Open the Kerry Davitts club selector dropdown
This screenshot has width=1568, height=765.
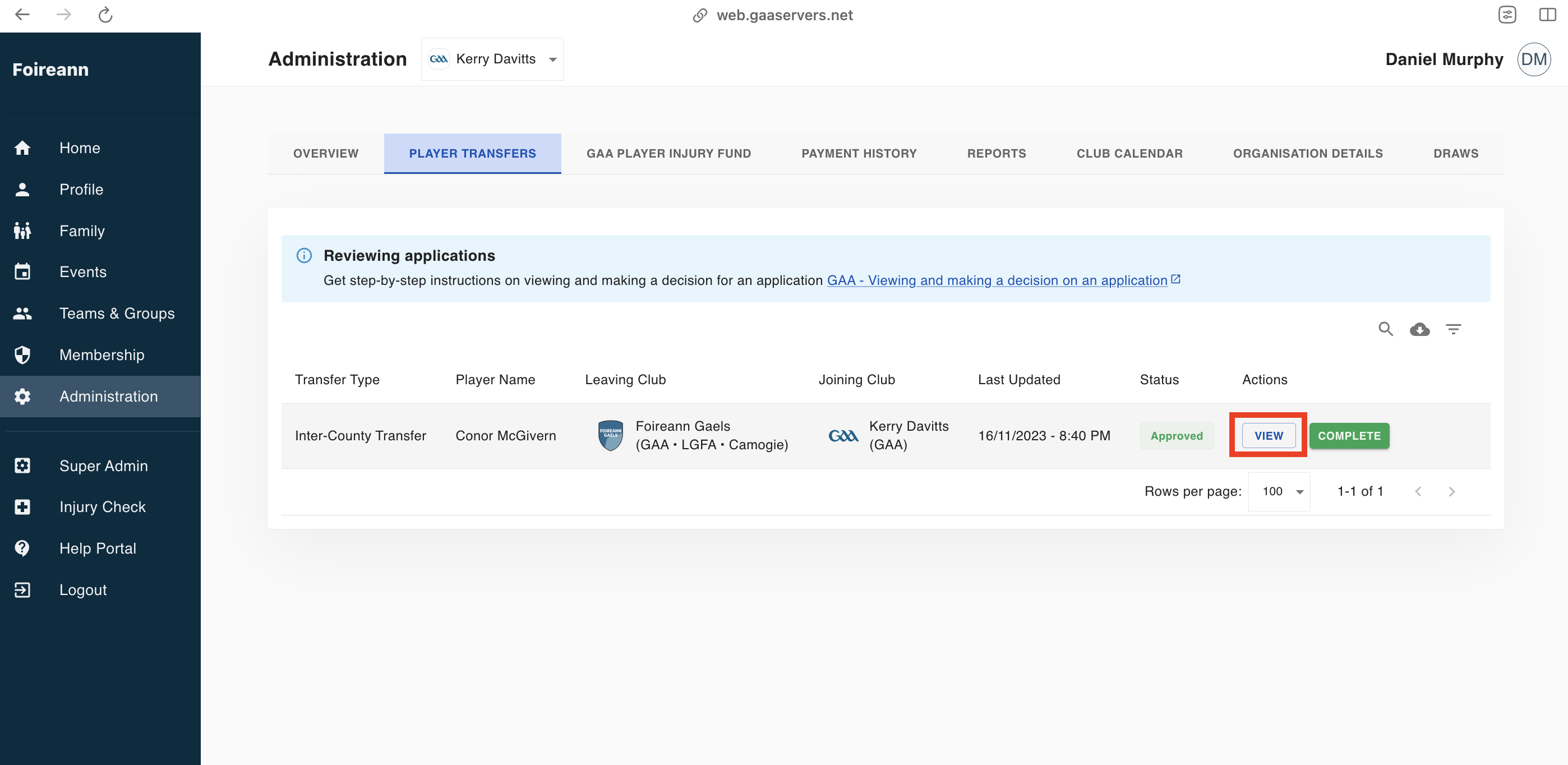[492, 59]
